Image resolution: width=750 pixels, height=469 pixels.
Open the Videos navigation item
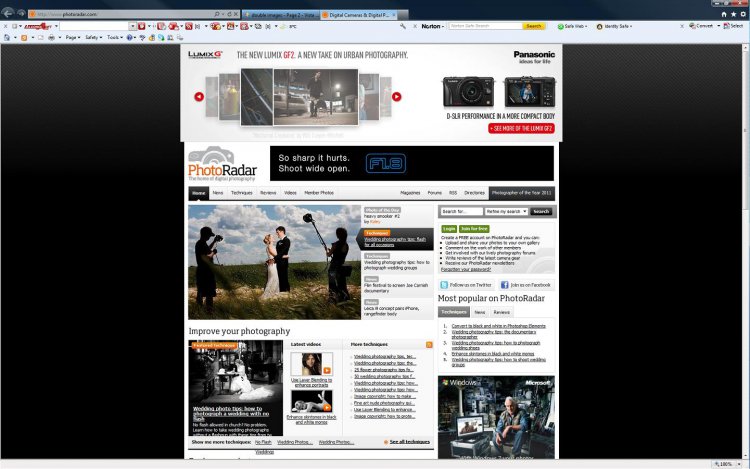(290, 193)
